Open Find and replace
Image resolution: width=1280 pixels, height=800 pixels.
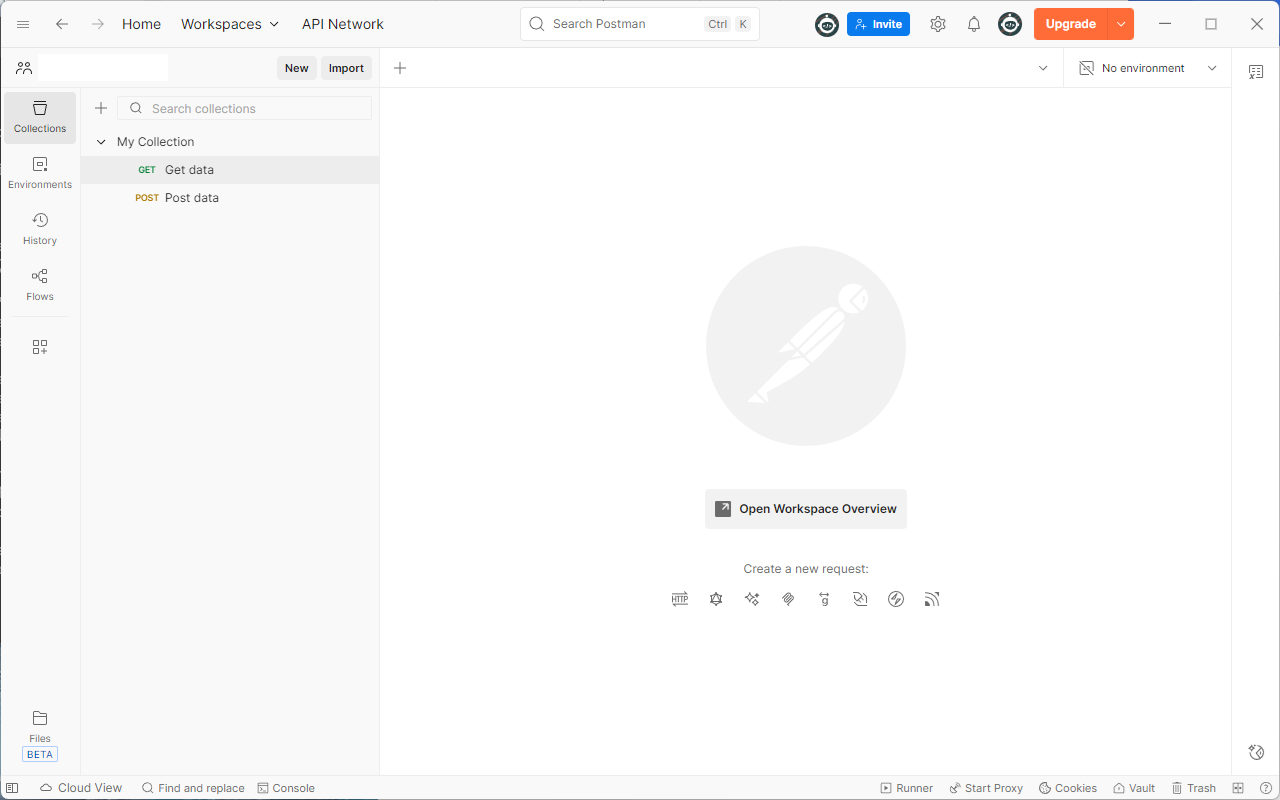(x=193, y=788)
